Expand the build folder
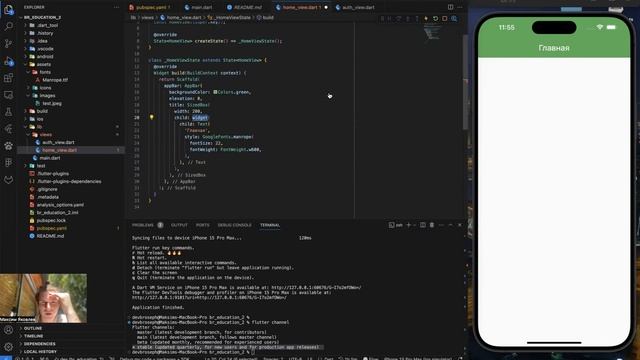Image resolution: width=640 pixels, height=360 pixels. tap(42, 111)
